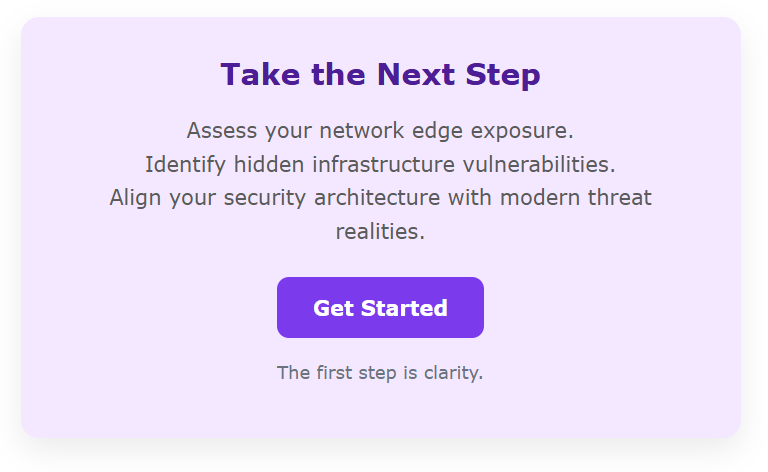Click the word "Align" in the third line
768x472 pixels.
coord(135,198)
